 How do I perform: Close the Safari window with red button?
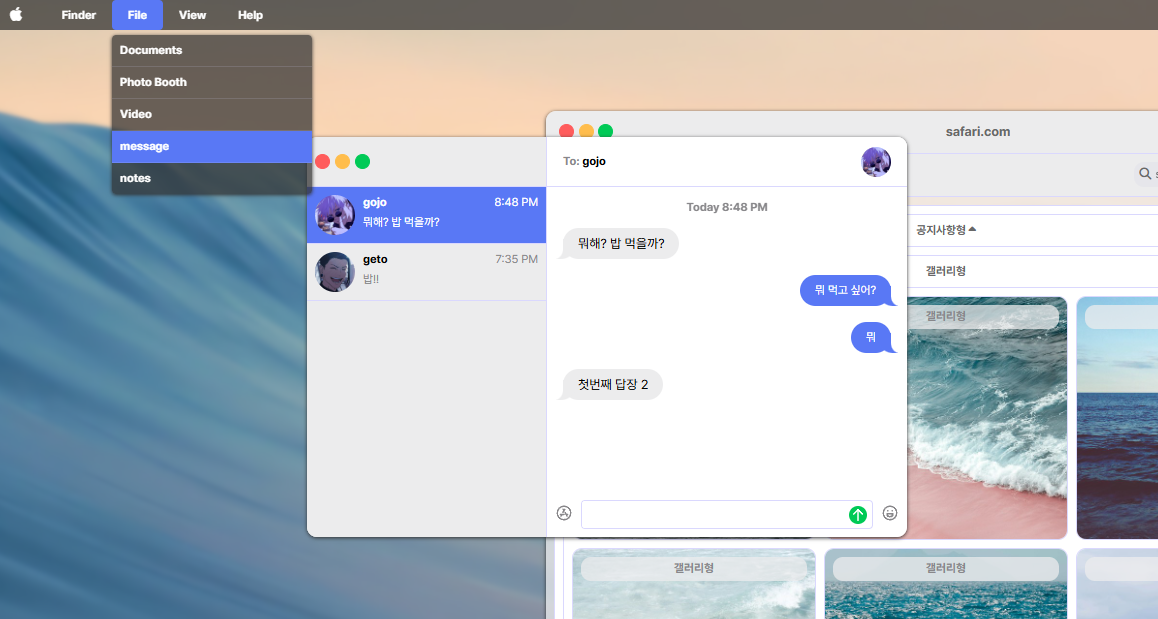(x=566, y=131)
